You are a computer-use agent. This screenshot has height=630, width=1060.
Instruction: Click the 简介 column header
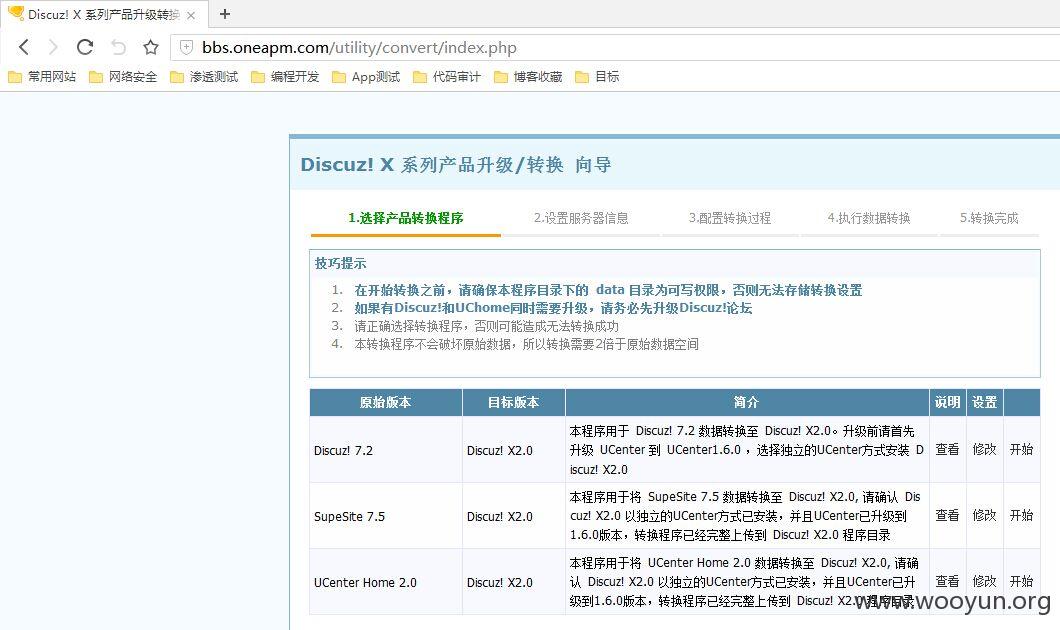pos(747,402)
